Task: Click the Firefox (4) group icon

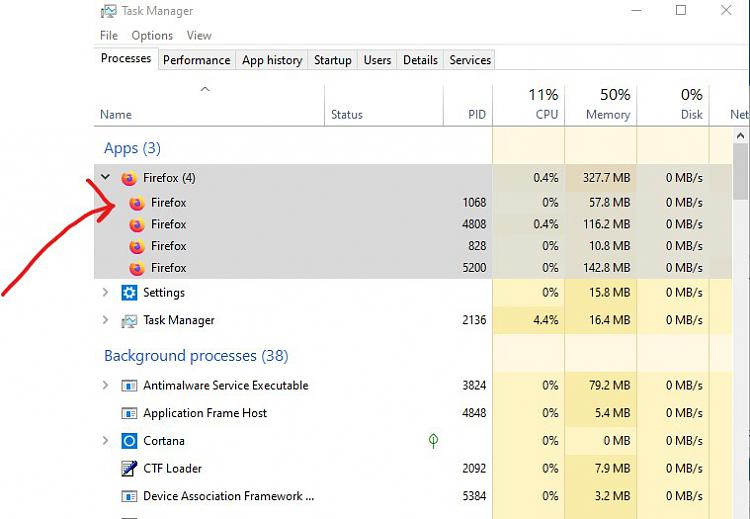Action: (x=129, y=178)
